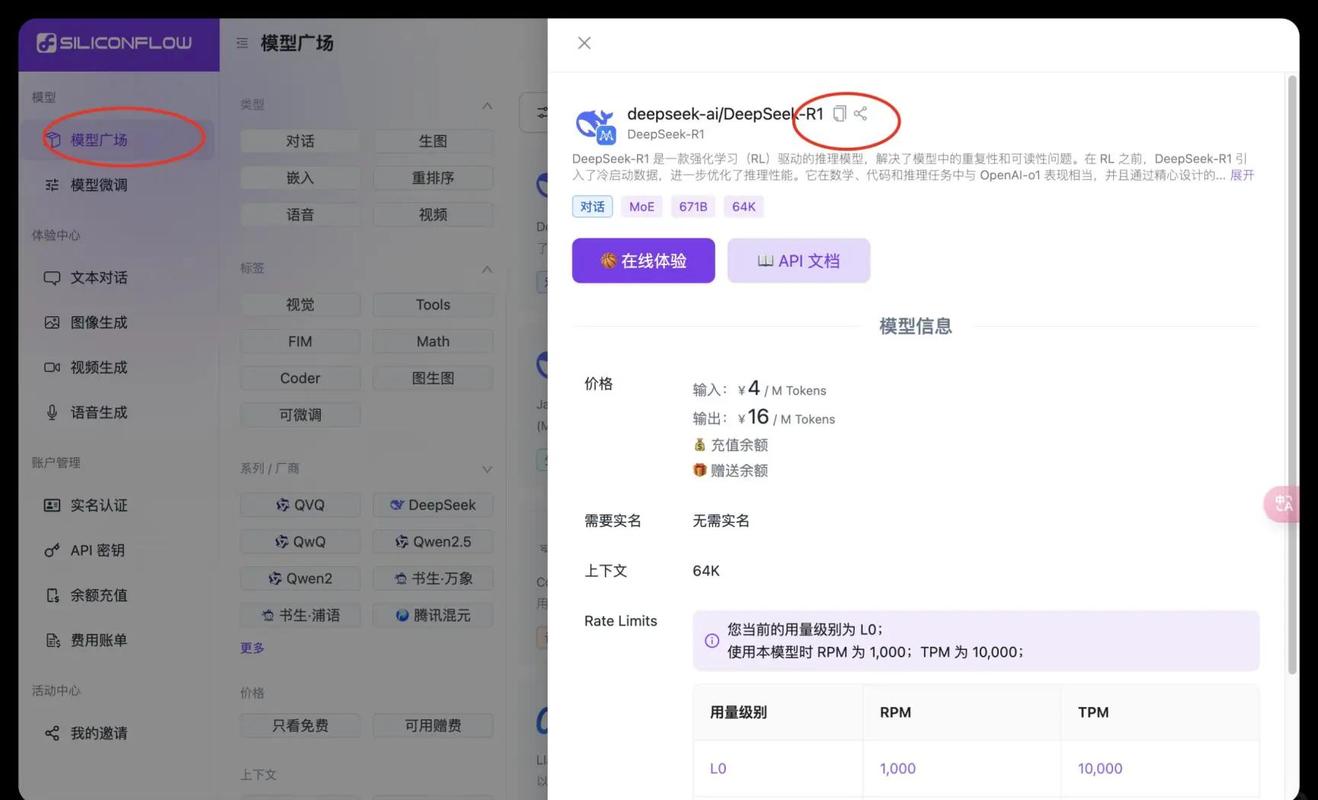Click the 视频生成 camera icon
1318x800 pixels.
pyautogui.click(x=52, y=368)
